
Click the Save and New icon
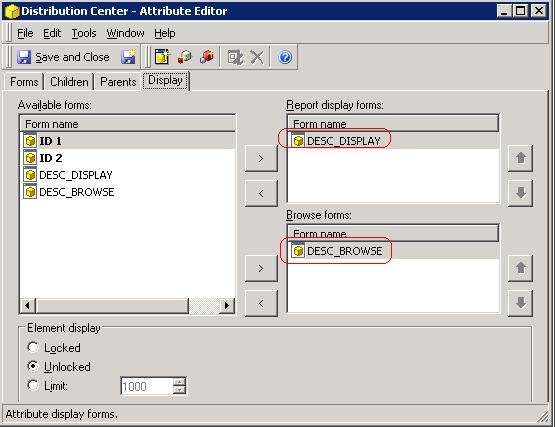tap(128, 57)
